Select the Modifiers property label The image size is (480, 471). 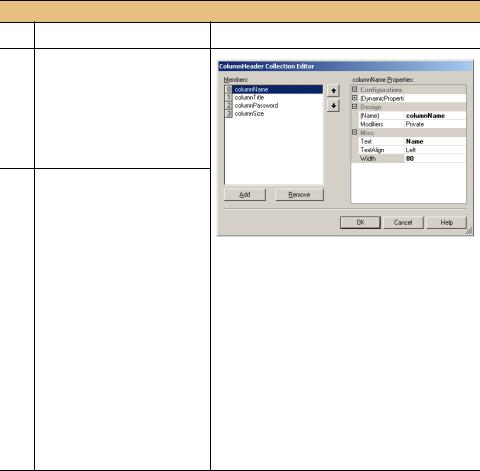(381, 124)
